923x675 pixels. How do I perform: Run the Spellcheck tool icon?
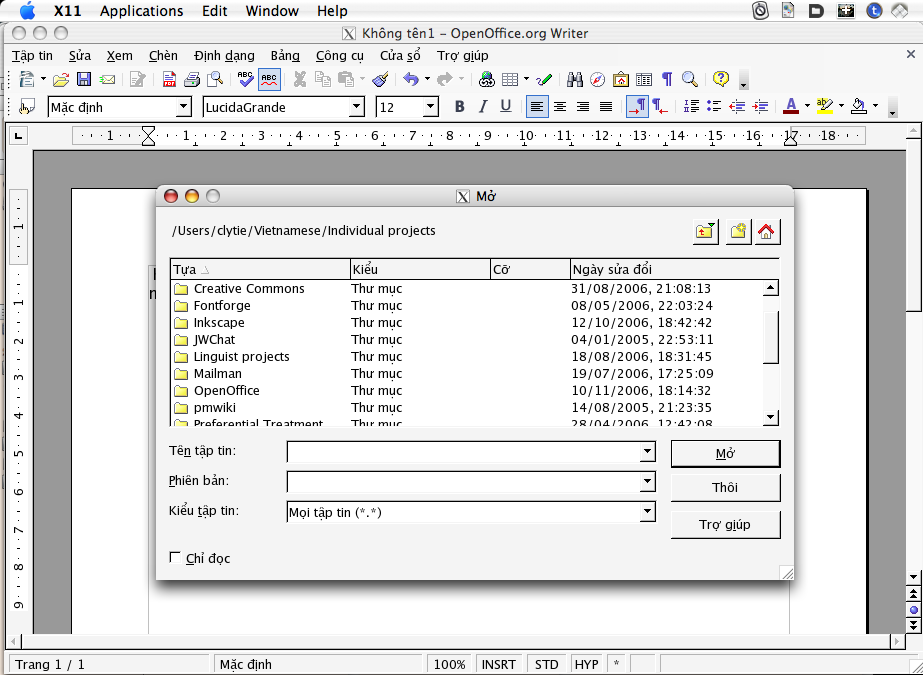(245, 79)
